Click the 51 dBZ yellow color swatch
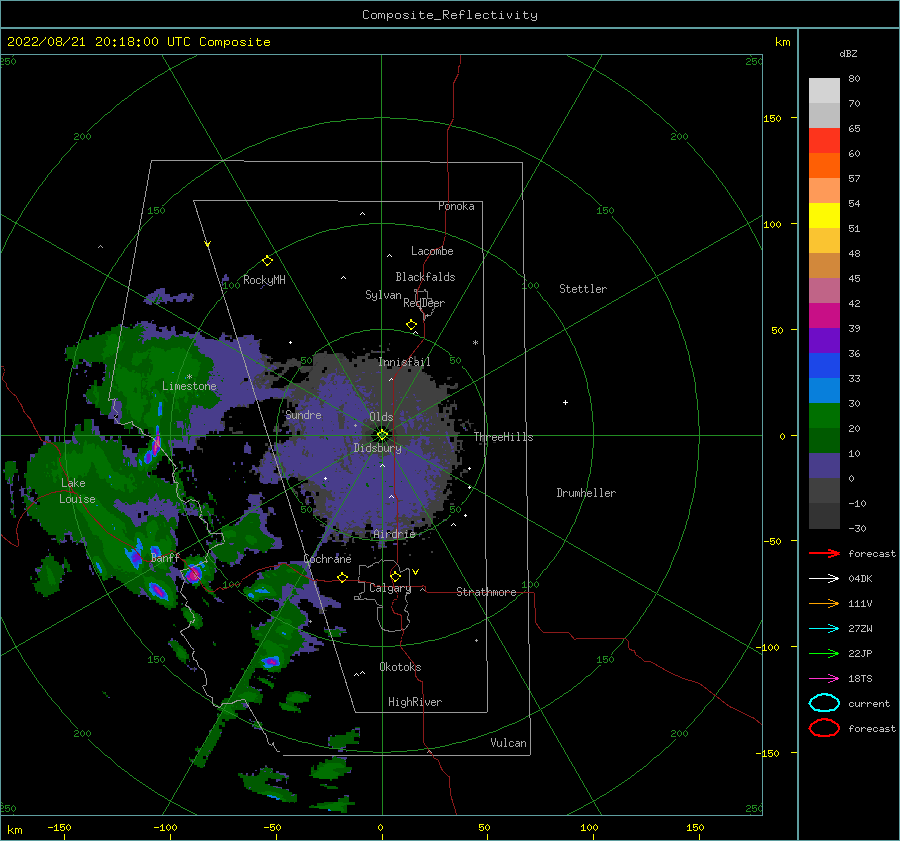Viewport: 900px width, 841px height. (824, 215)
